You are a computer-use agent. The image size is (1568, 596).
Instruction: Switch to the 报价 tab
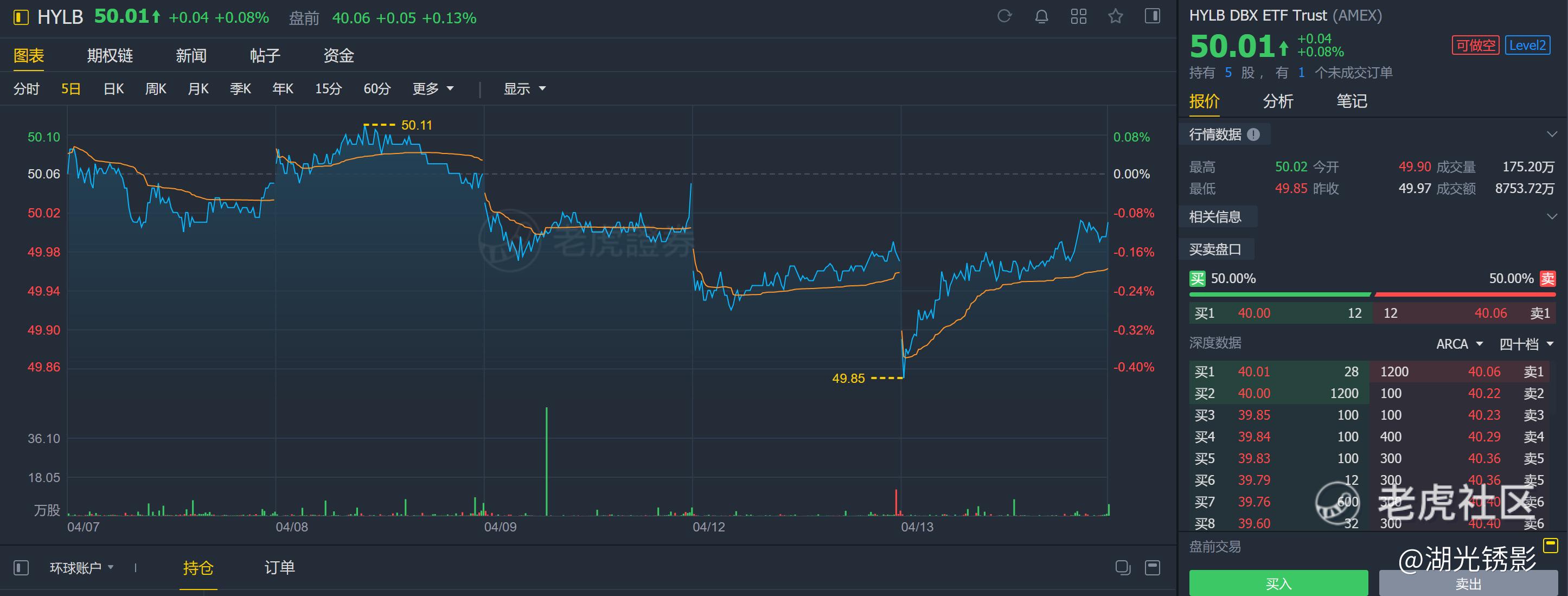pyautogui.click(x=1205, y=101)
